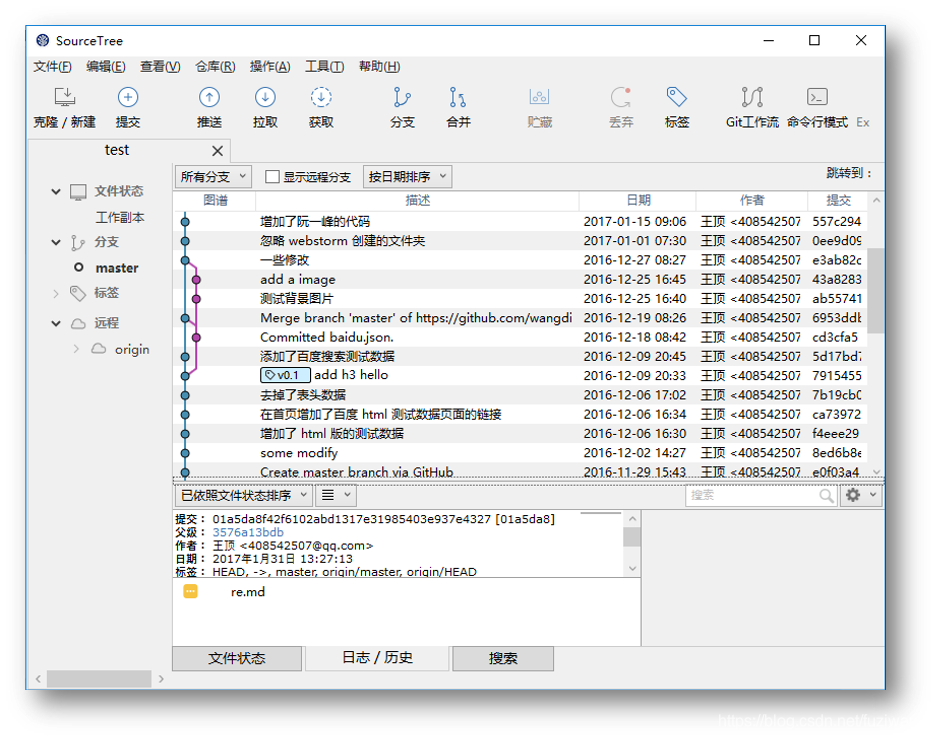Open the Terminal (命令行模式) toolbar icon

tap(817, 97)
